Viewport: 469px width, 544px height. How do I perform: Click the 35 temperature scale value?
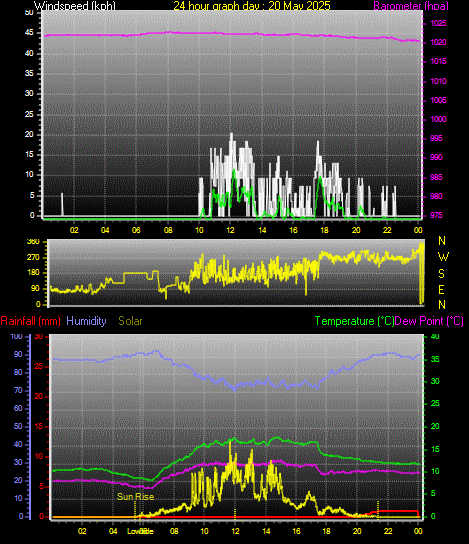(435, 359)
